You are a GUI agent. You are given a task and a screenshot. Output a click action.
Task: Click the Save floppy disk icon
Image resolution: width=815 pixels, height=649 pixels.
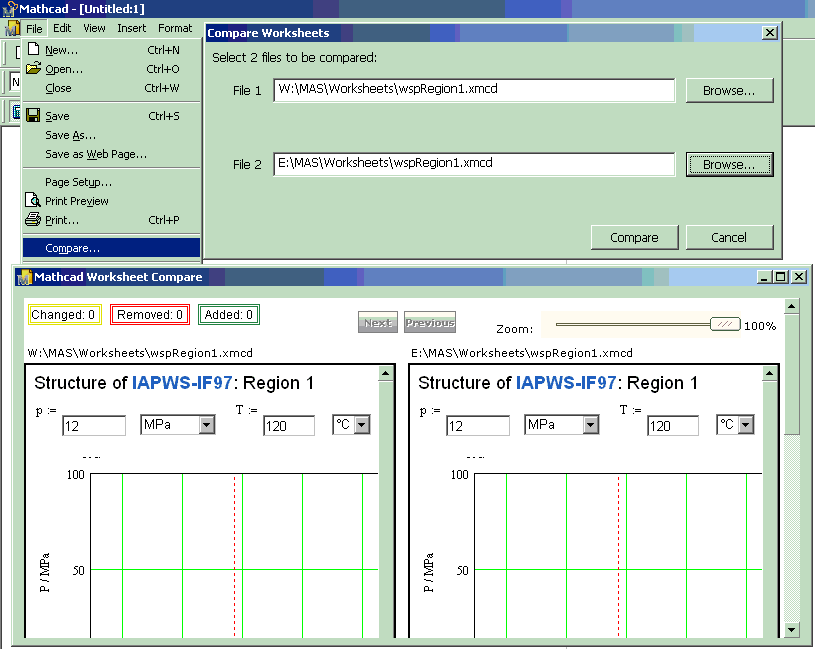(x=33, y=115)
